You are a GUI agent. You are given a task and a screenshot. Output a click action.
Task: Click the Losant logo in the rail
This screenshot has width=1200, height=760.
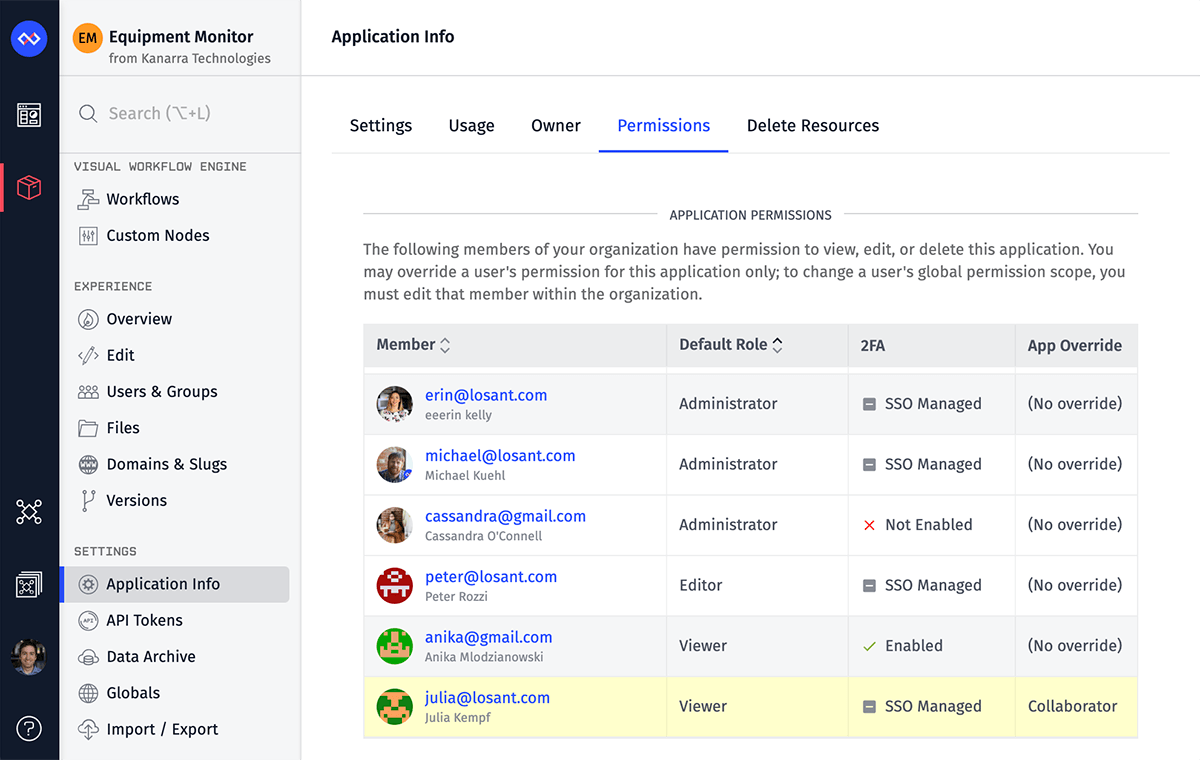29,39
